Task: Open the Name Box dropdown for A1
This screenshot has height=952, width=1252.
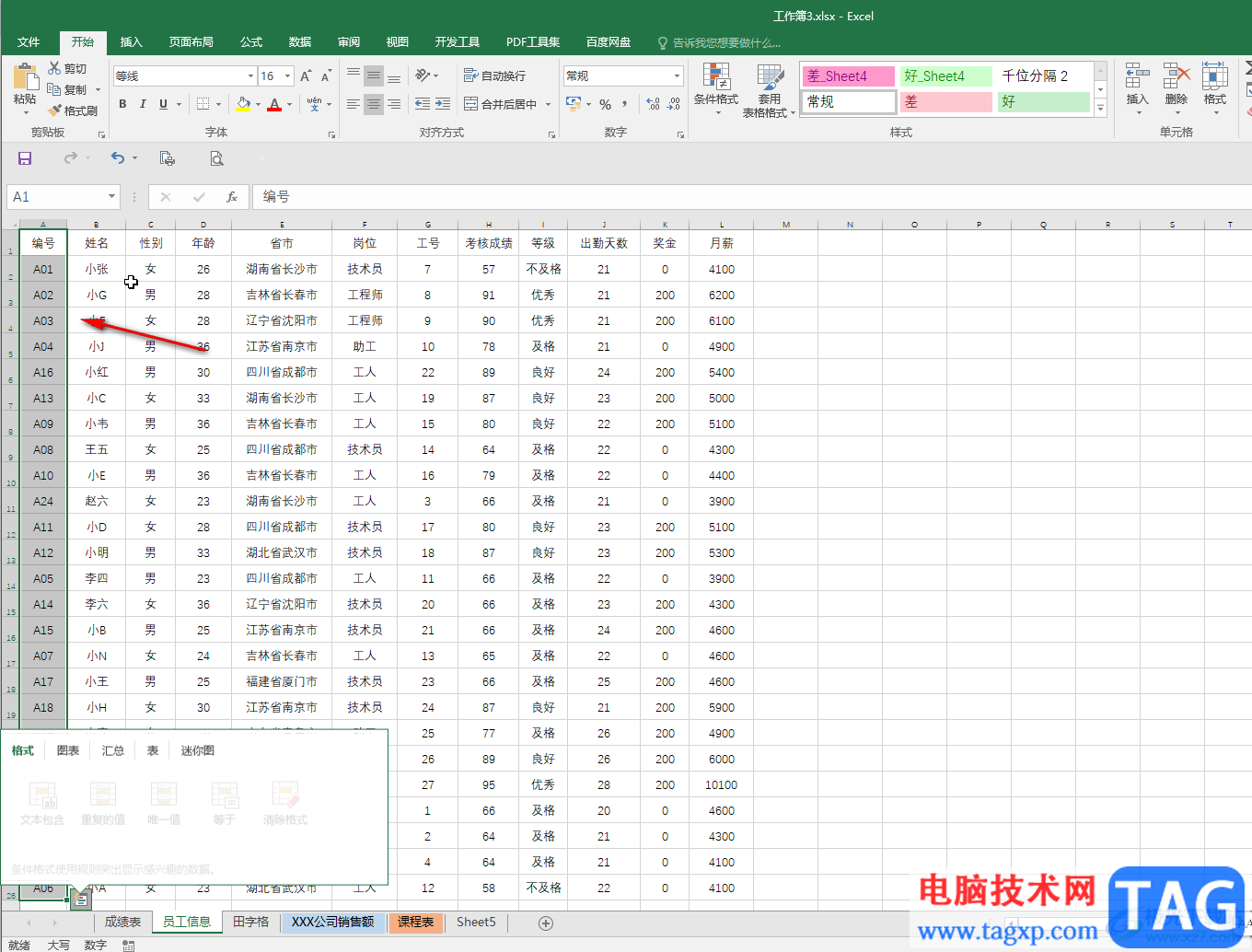Action: 111,196
